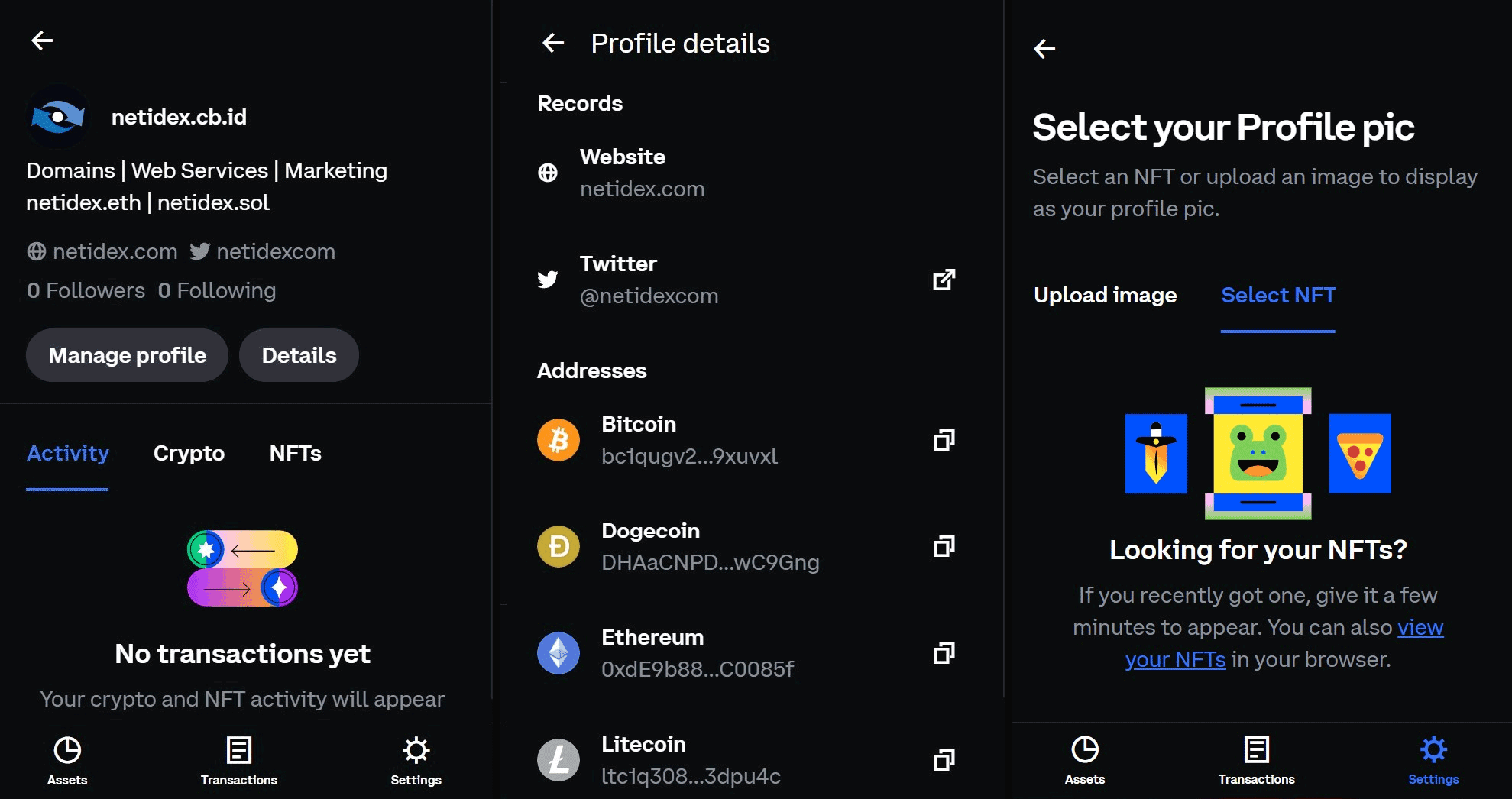Copy the Bitcoin address

[945, 440]
